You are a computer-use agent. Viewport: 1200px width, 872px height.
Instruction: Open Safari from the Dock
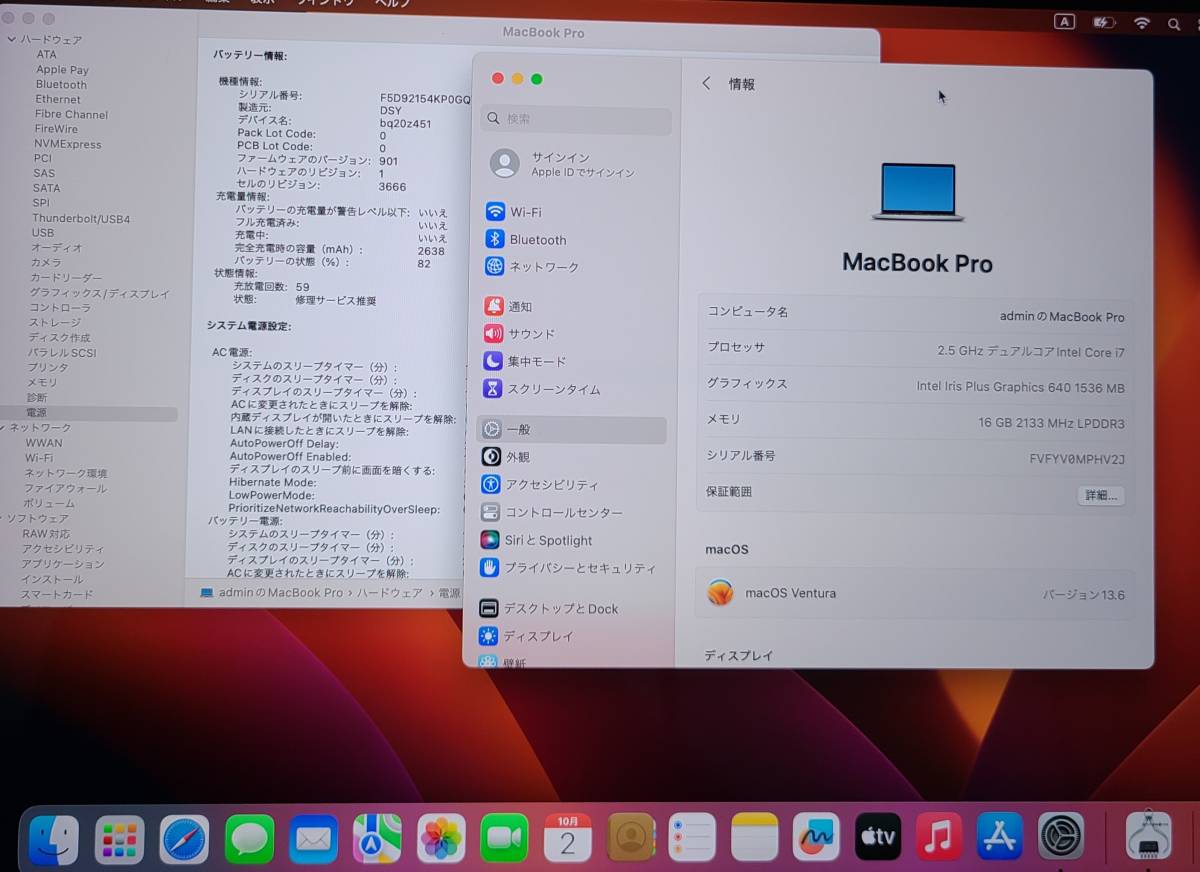click(185, 839)
